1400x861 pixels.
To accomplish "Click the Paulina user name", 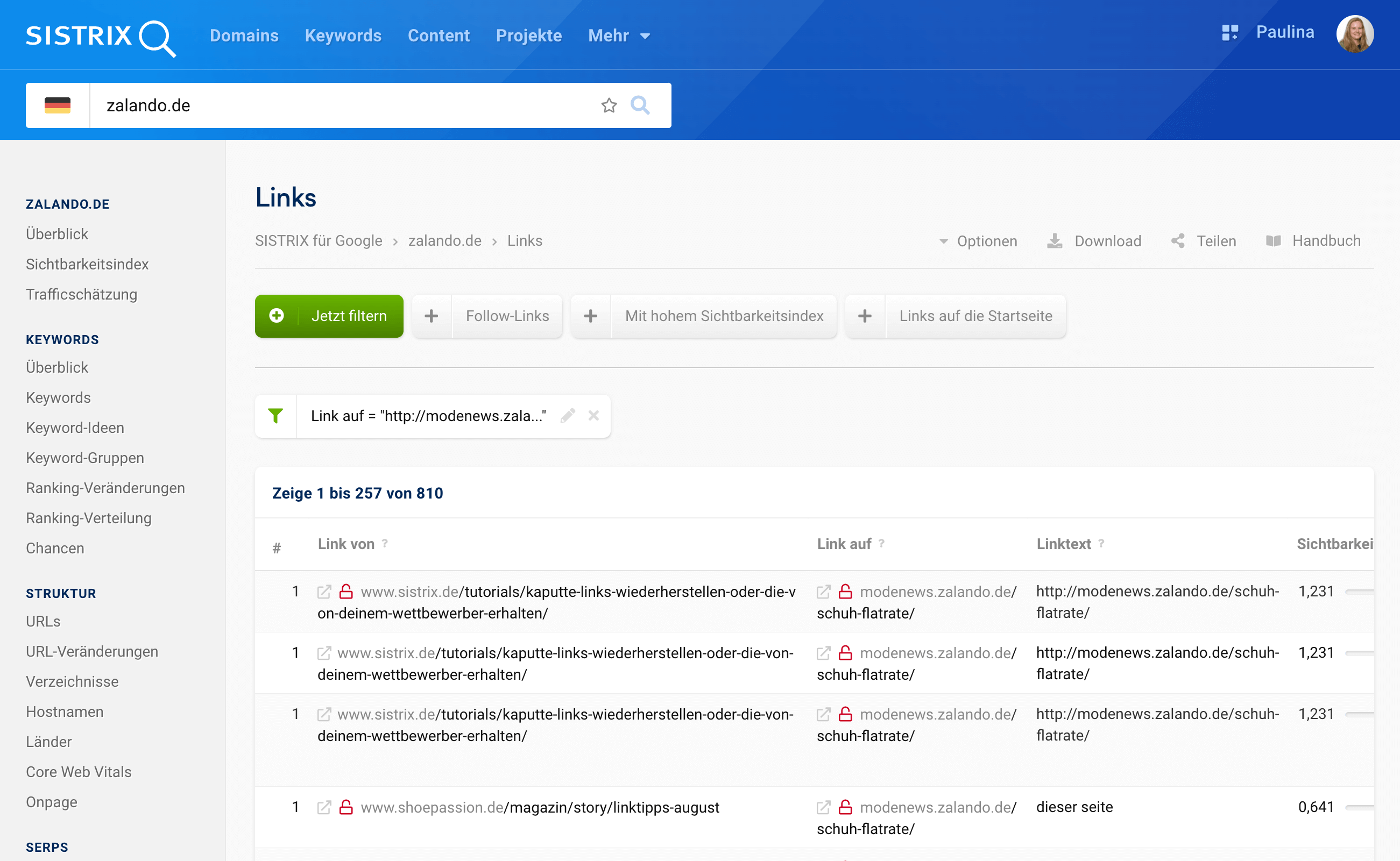I will (1285, 32).
